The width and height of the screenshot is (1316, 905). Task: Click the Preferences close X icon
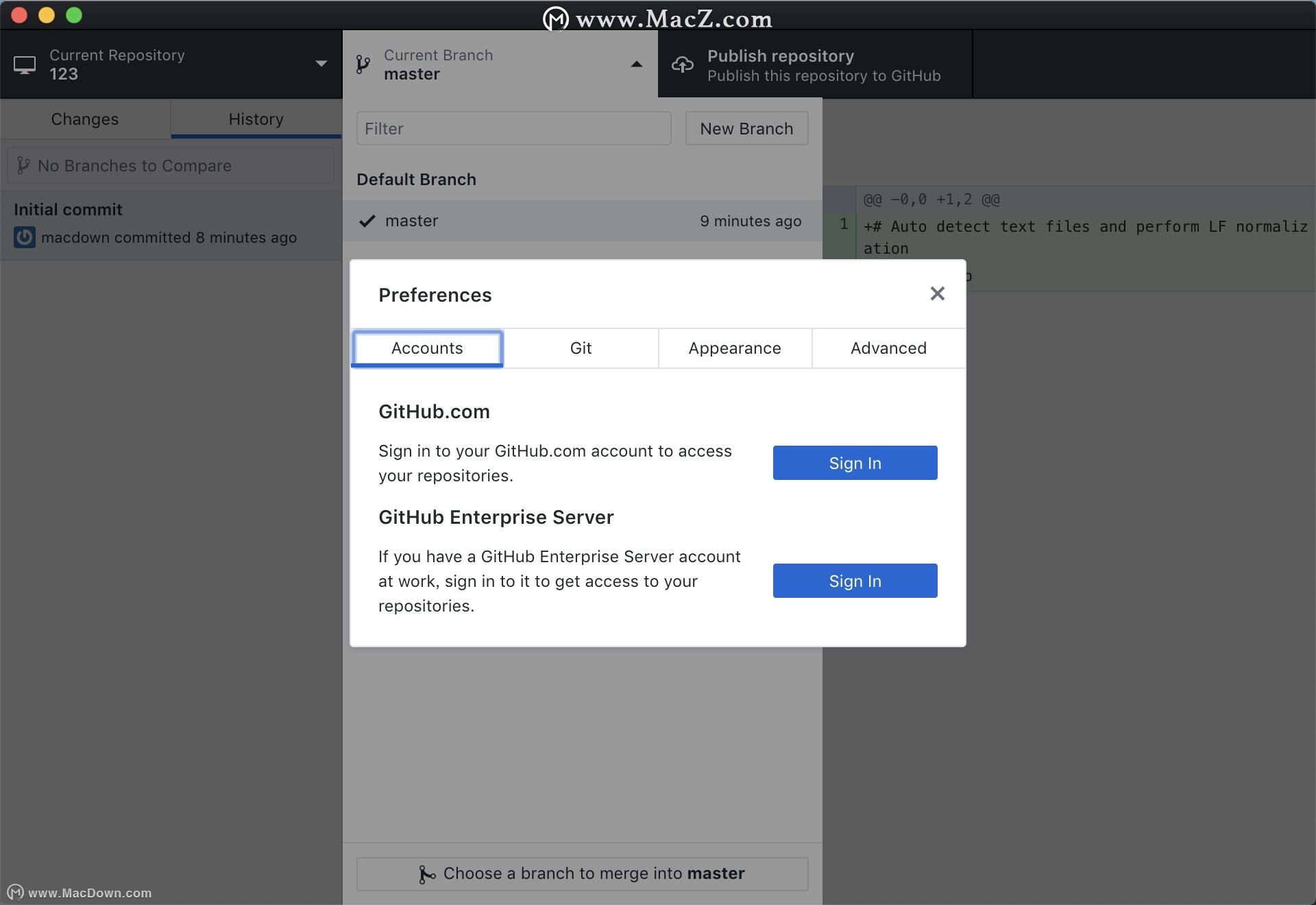(938, 293)
